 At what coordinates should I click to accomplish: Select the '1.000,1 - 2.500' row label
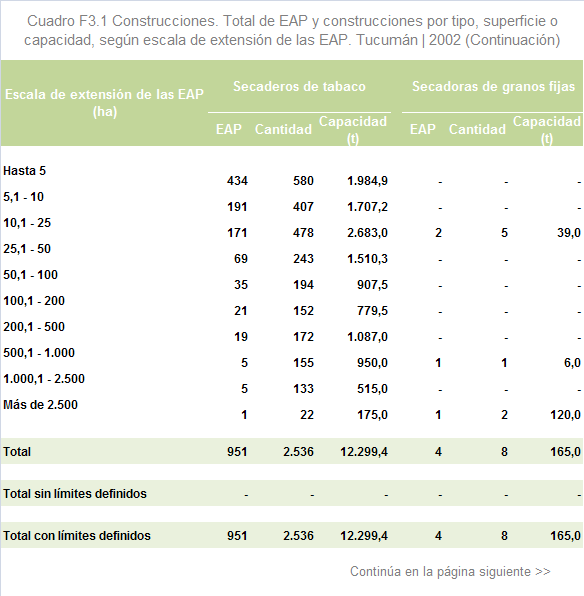(44, 379)
